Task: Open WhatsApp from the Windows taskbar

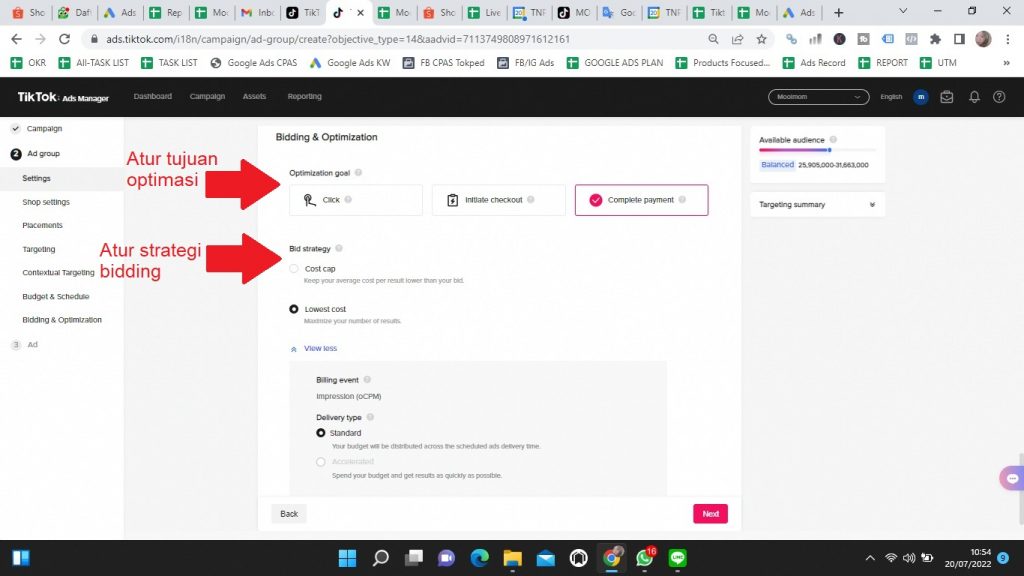Action: click(x=644, y=557)
